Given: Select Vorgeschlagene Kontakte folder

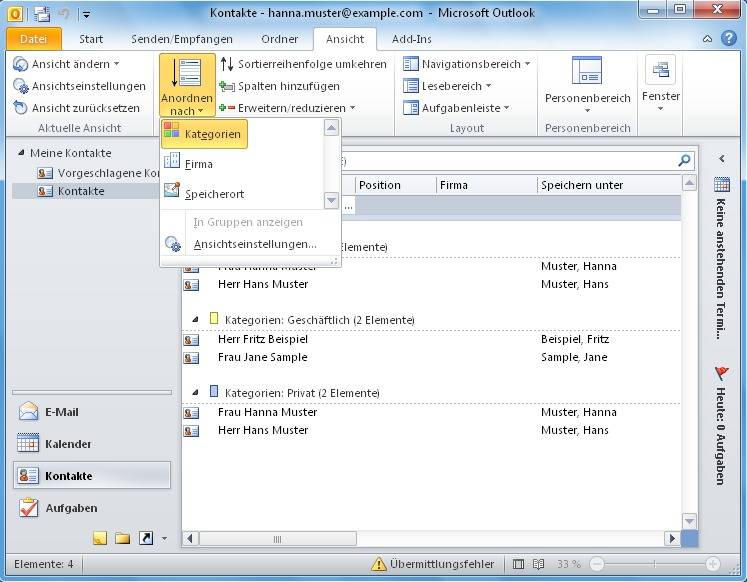Looking at the screenshot, I should point(98,173).
